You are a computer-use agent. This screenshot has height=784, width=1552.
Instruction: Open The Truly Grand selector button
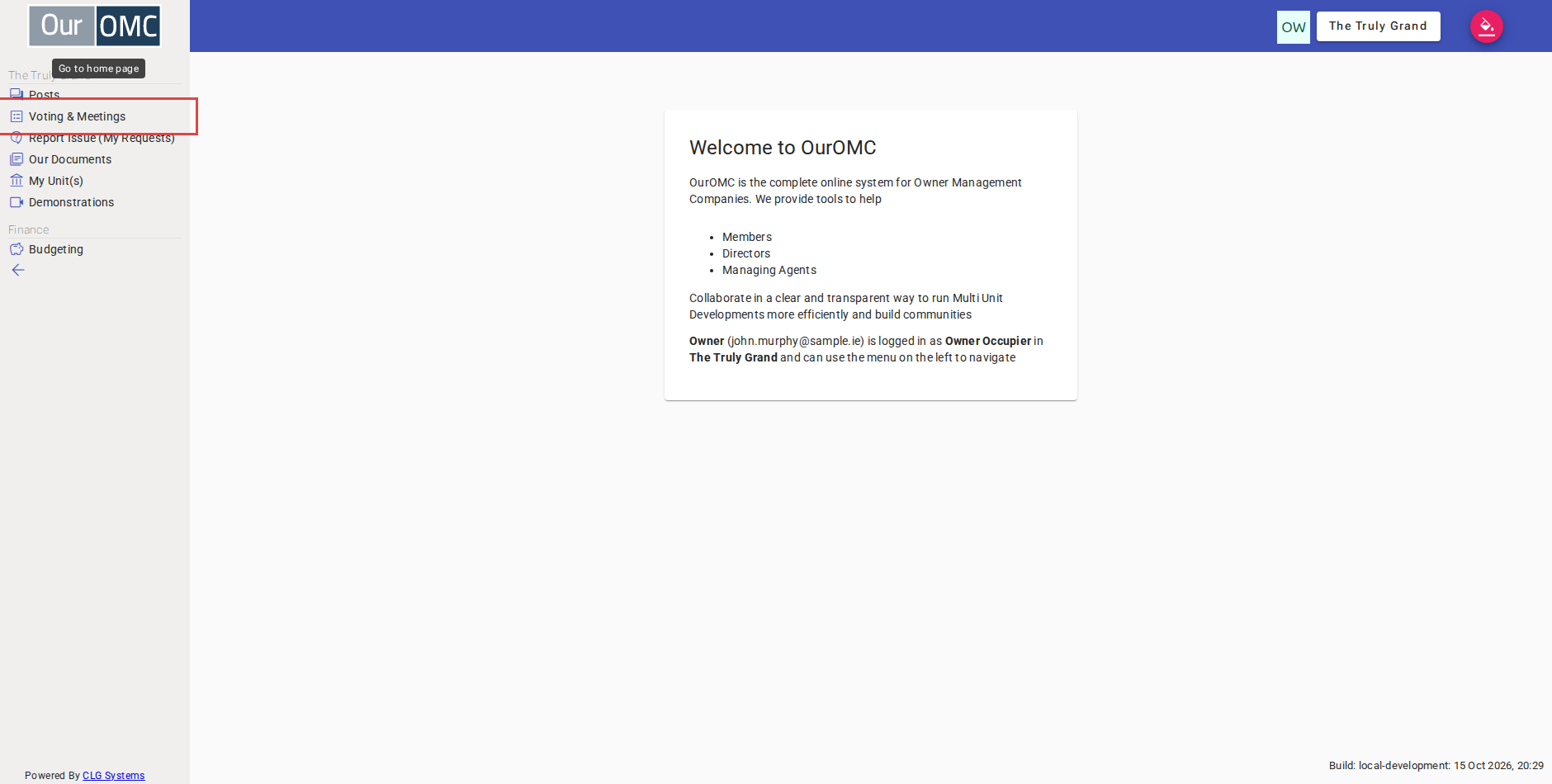tap(1378, 26)
